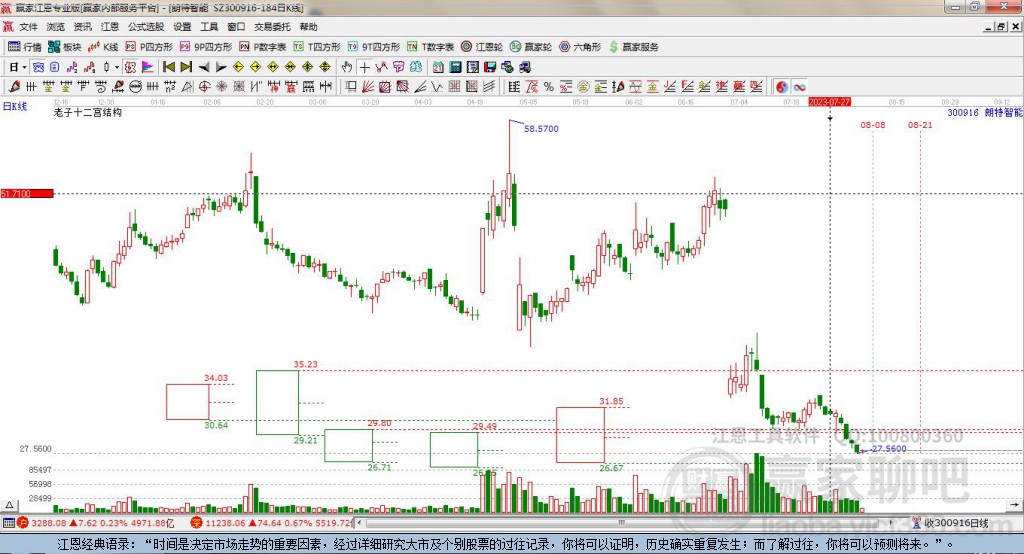Screen dimensions: 1024x554
Task: Click the T数字表 toolbar button
Action: (x=431, y=47)
